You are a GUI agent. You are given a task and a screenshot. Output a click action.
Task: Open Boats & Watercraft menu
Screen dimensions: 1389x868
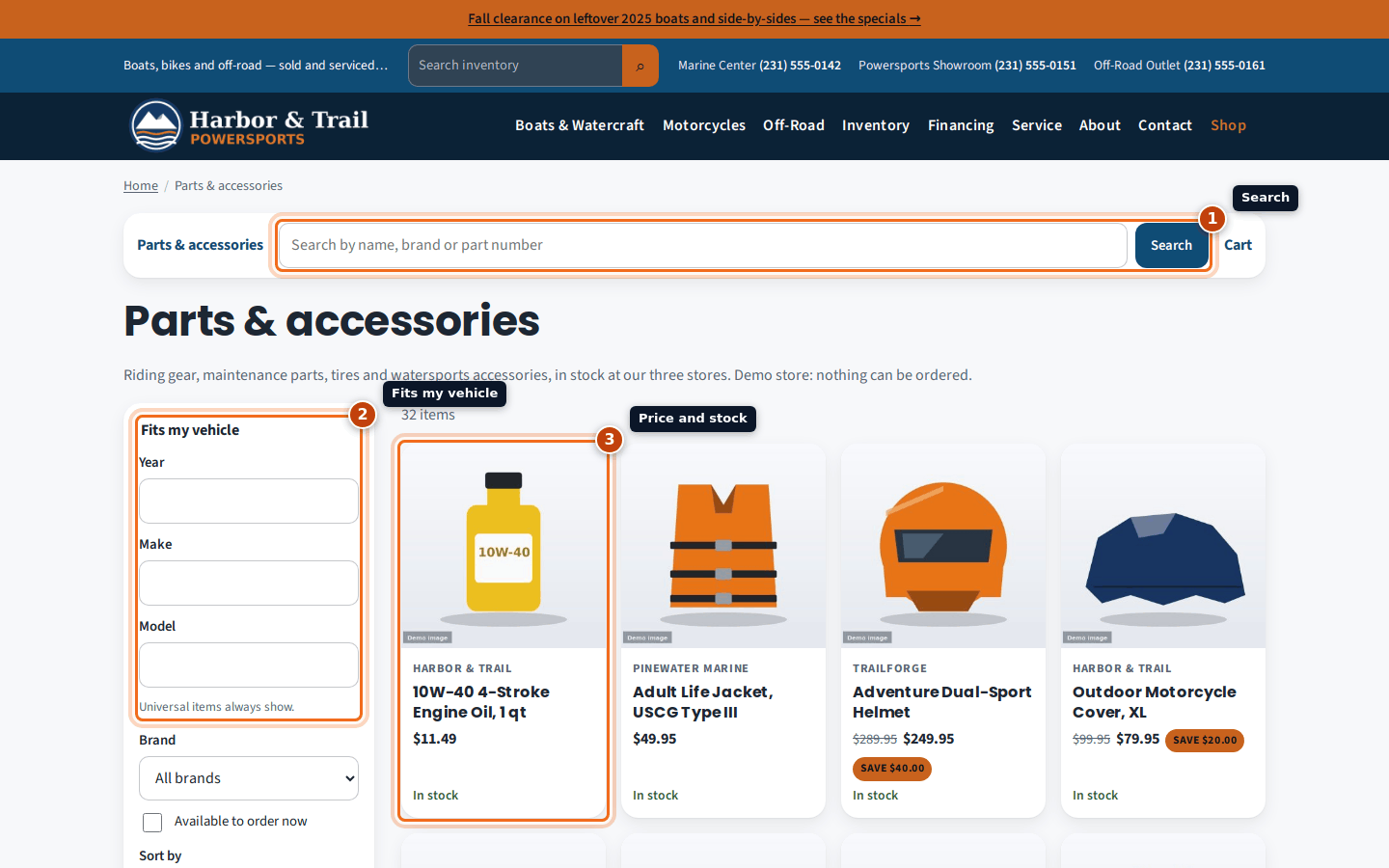point(580,125)
